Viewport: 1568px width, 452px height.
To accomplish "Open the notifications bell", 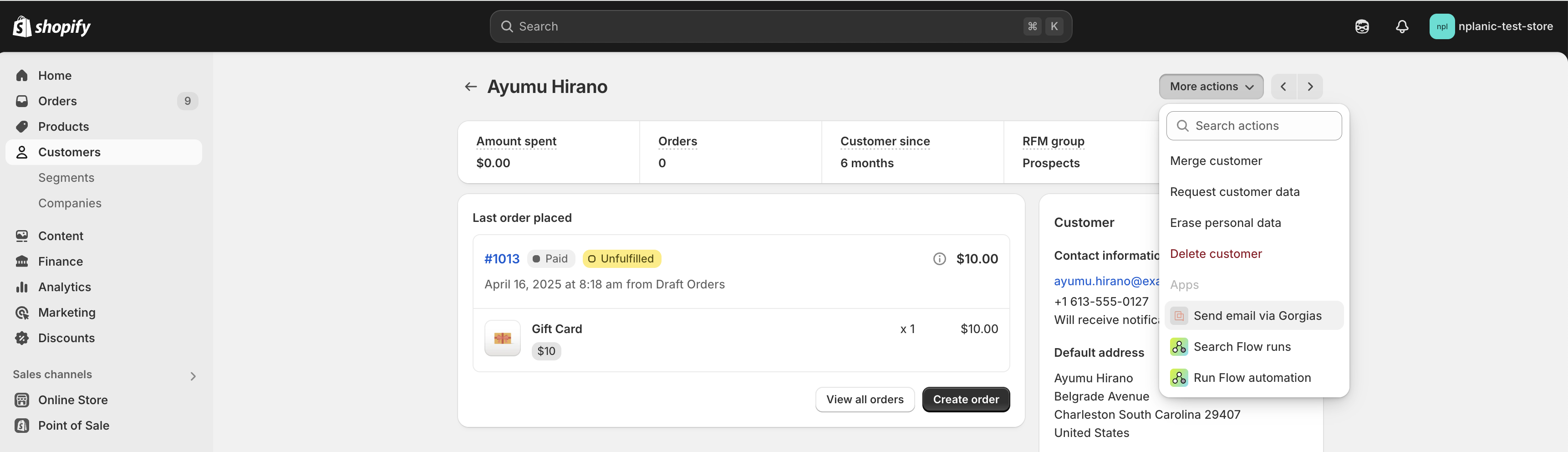I will pyautogui.click(x=1402, y=26).
